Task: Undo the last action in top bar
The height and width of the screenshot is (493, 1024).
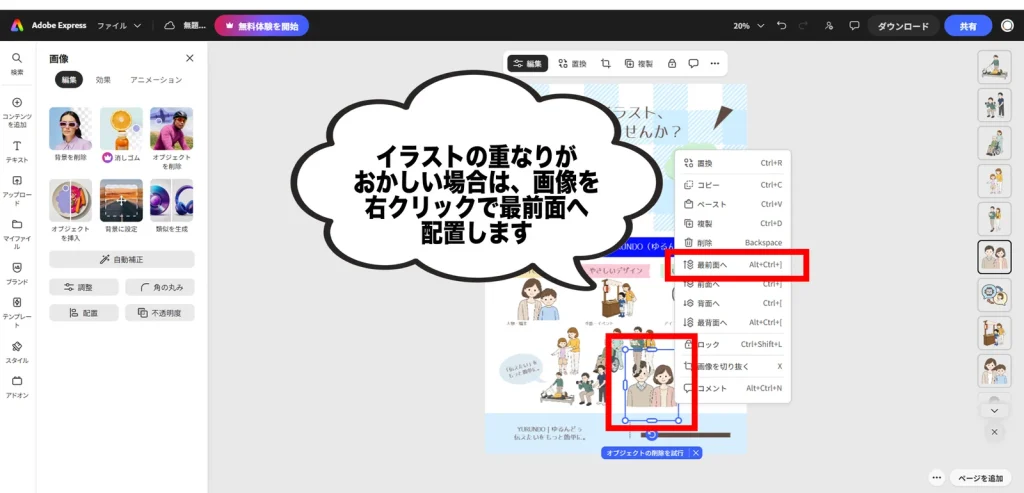Action: tap(782, 25)
